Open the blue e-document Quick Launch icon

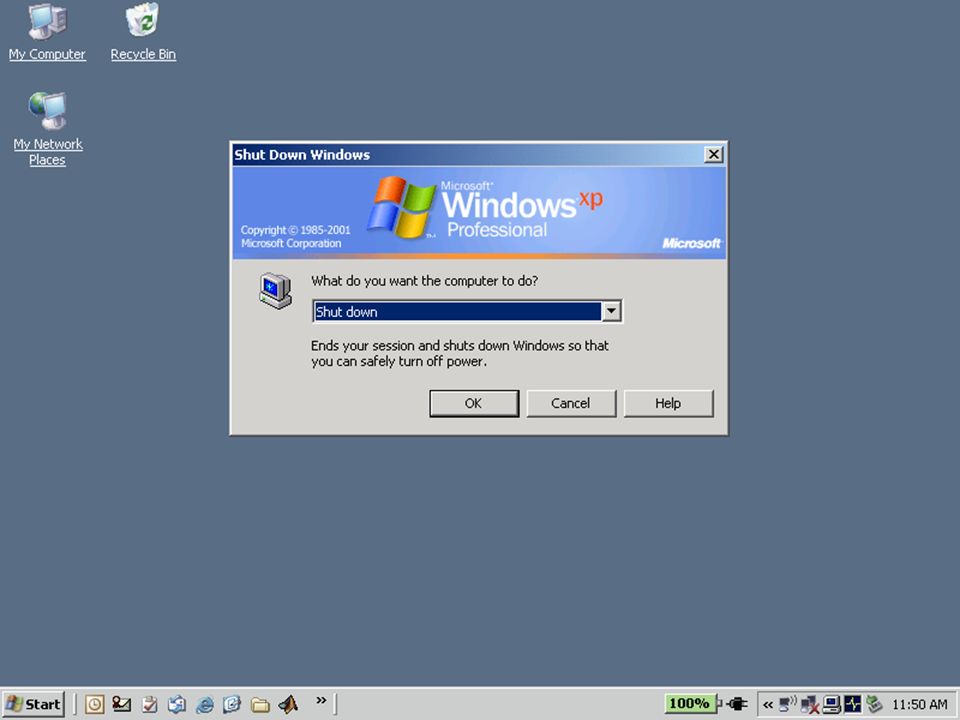pos(232,704)
